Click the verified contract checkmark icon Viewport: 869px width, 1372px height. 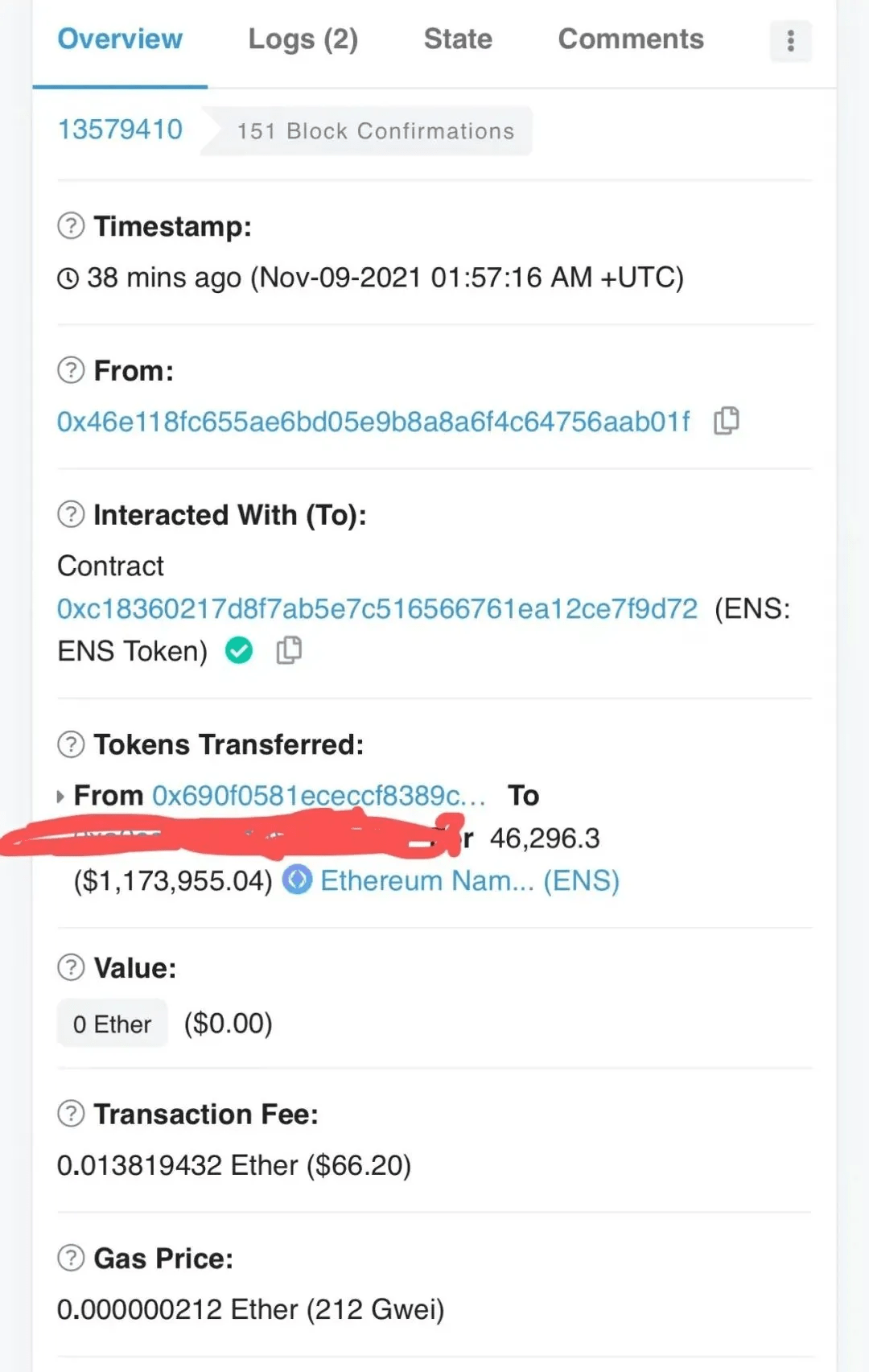(238, 649)
